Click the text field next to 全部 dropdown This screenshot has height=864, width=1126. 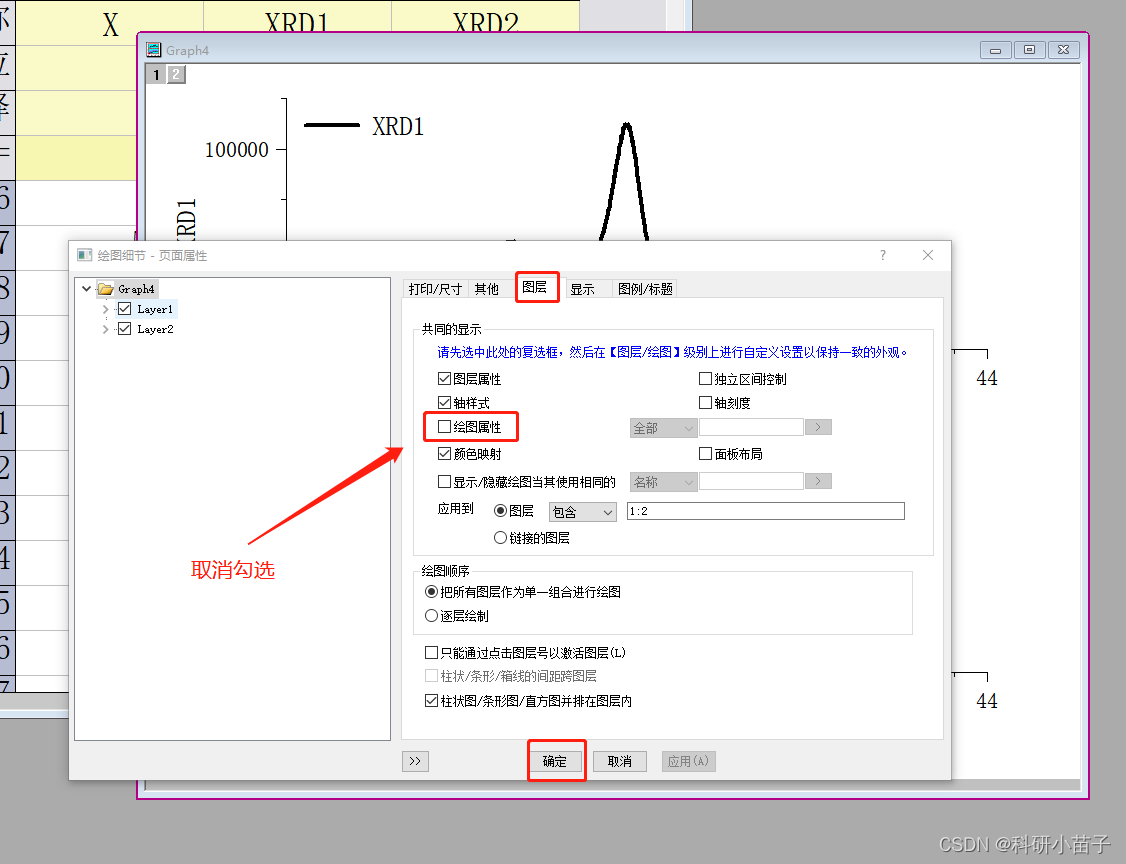[751, 427]
